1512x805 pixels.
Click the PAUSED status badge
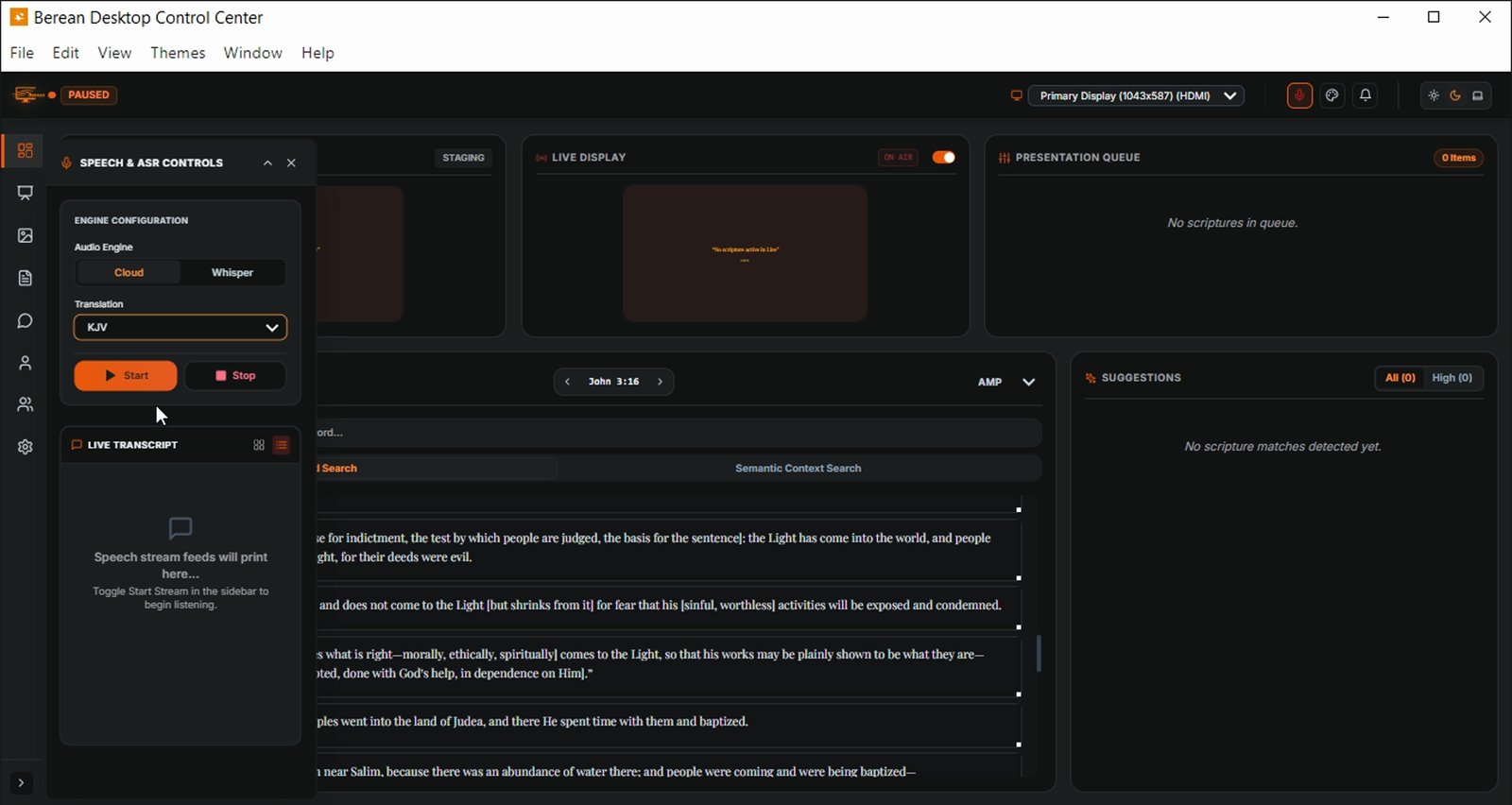tap(89, 94)
